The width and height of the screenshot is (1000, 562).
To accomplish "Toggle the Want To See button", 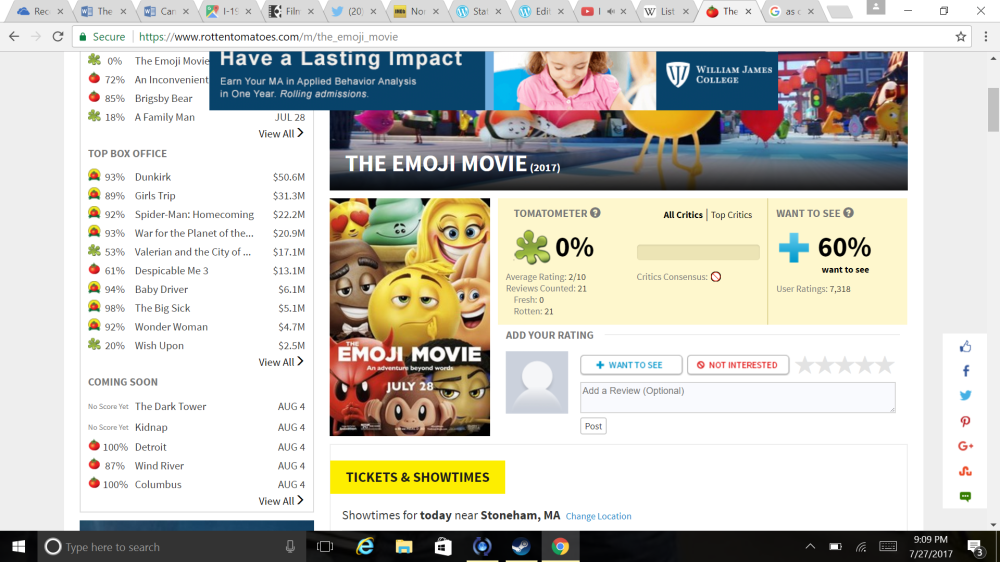I will coord(631,365).
